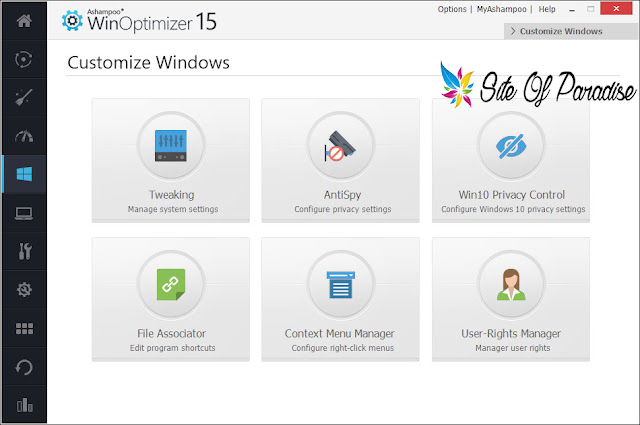
Task: Open the Help menu
Action: [x=547, y=9]
